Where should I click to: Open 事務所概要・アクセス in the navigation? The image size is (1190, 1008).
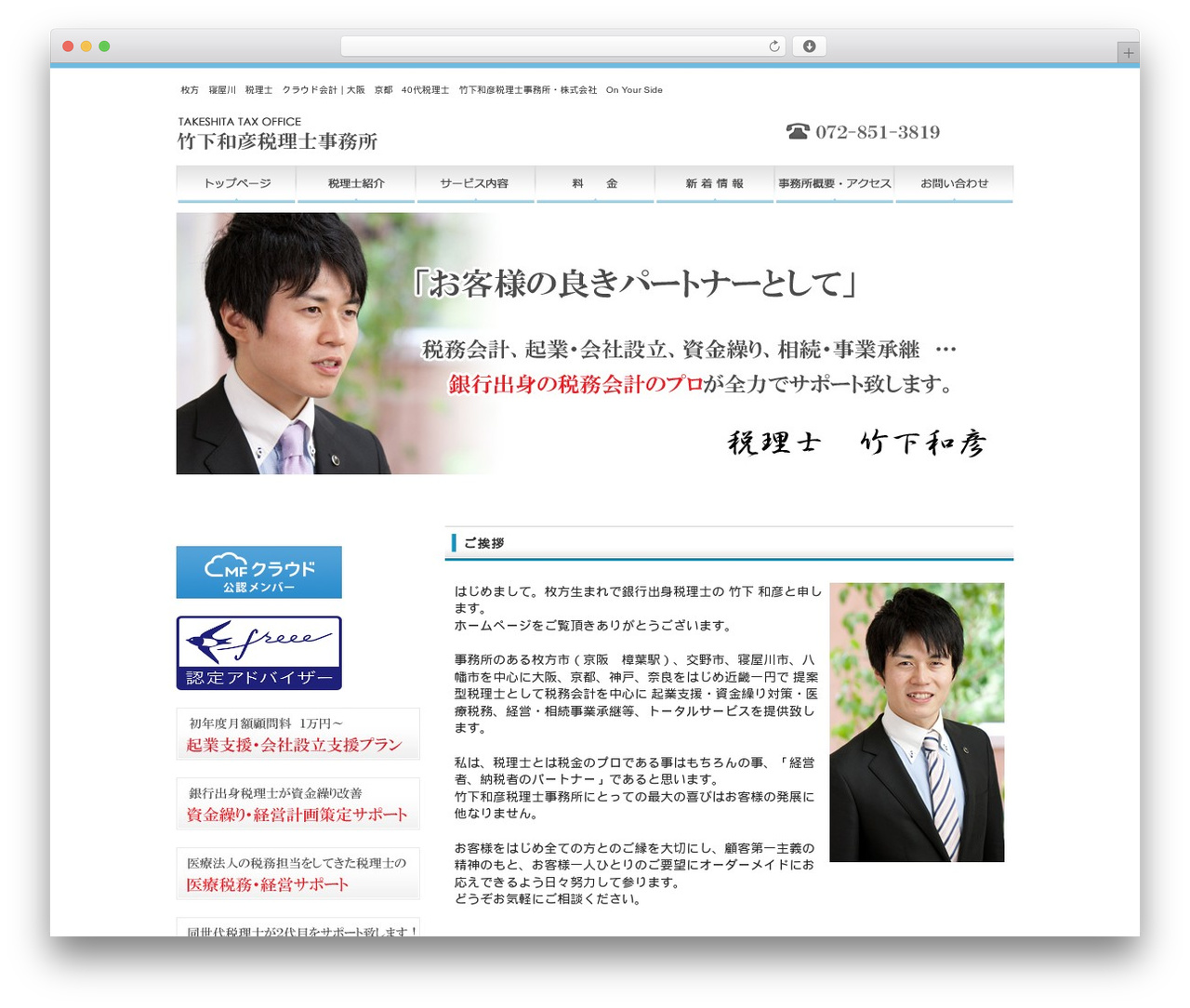(835, 184)
